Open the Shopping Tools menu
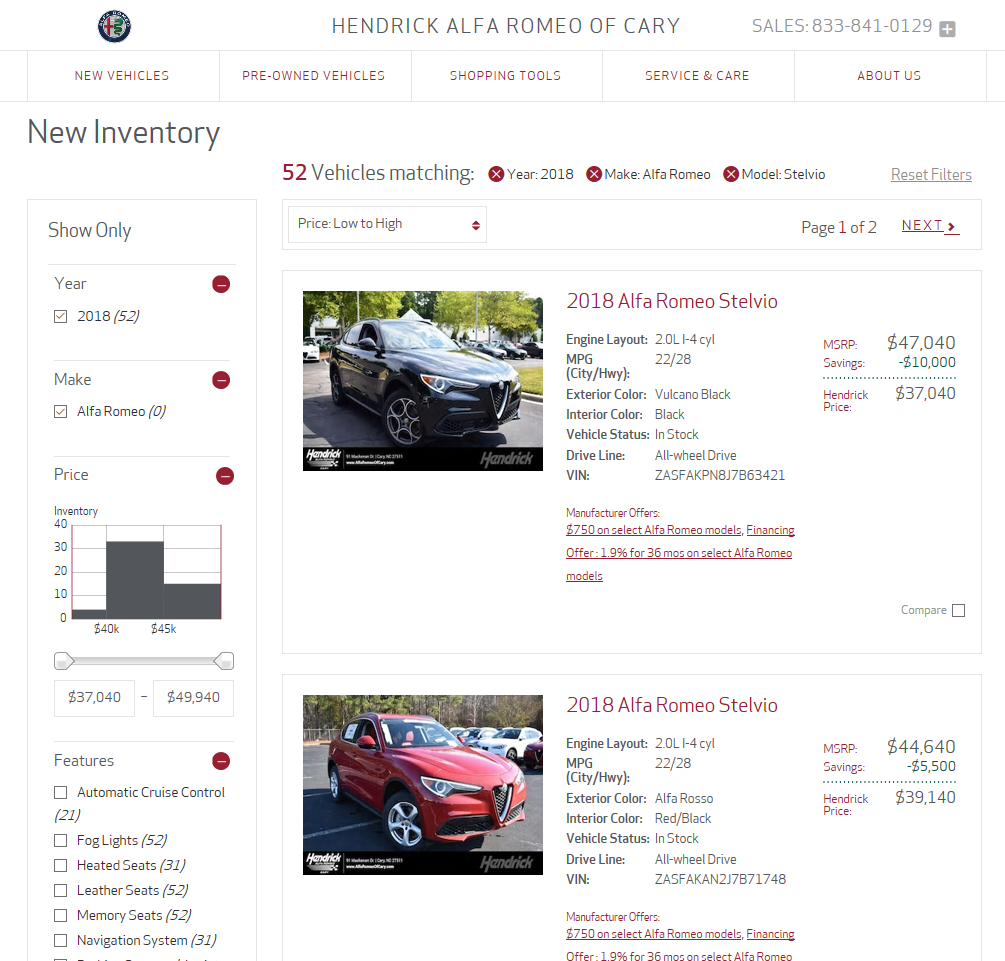 [x=505, y=76]
